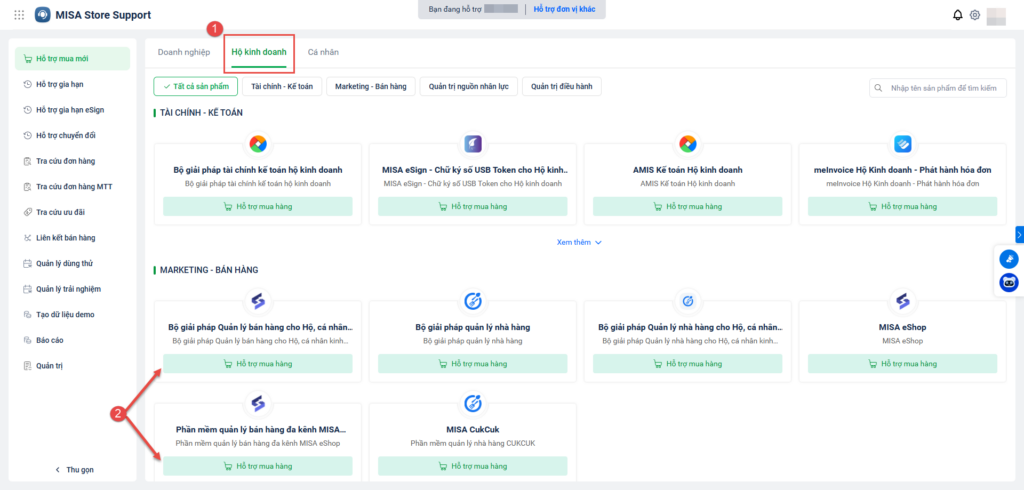
Task: Click Hỗ trợ mua hàng for MISA eShop card
Action: click(x=903, y=364)
